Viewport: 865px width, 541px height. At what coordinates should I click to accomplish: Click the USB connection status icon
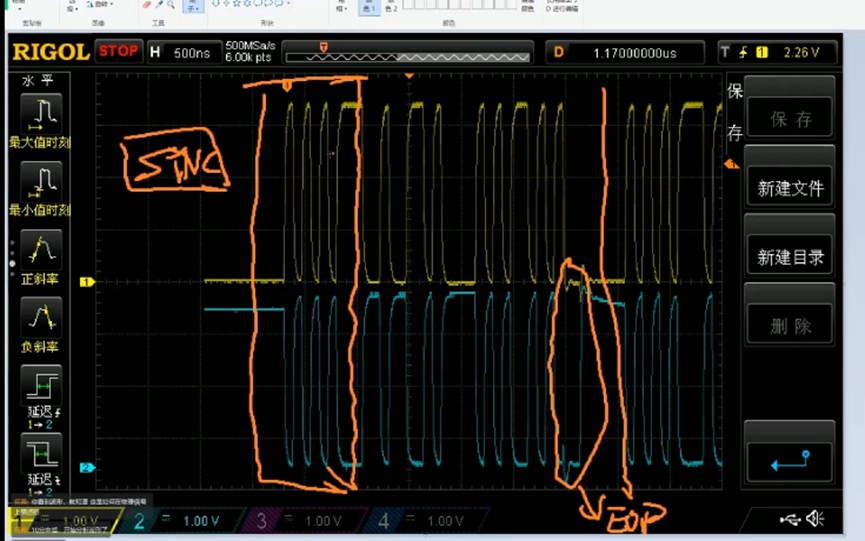click(790, 518)
